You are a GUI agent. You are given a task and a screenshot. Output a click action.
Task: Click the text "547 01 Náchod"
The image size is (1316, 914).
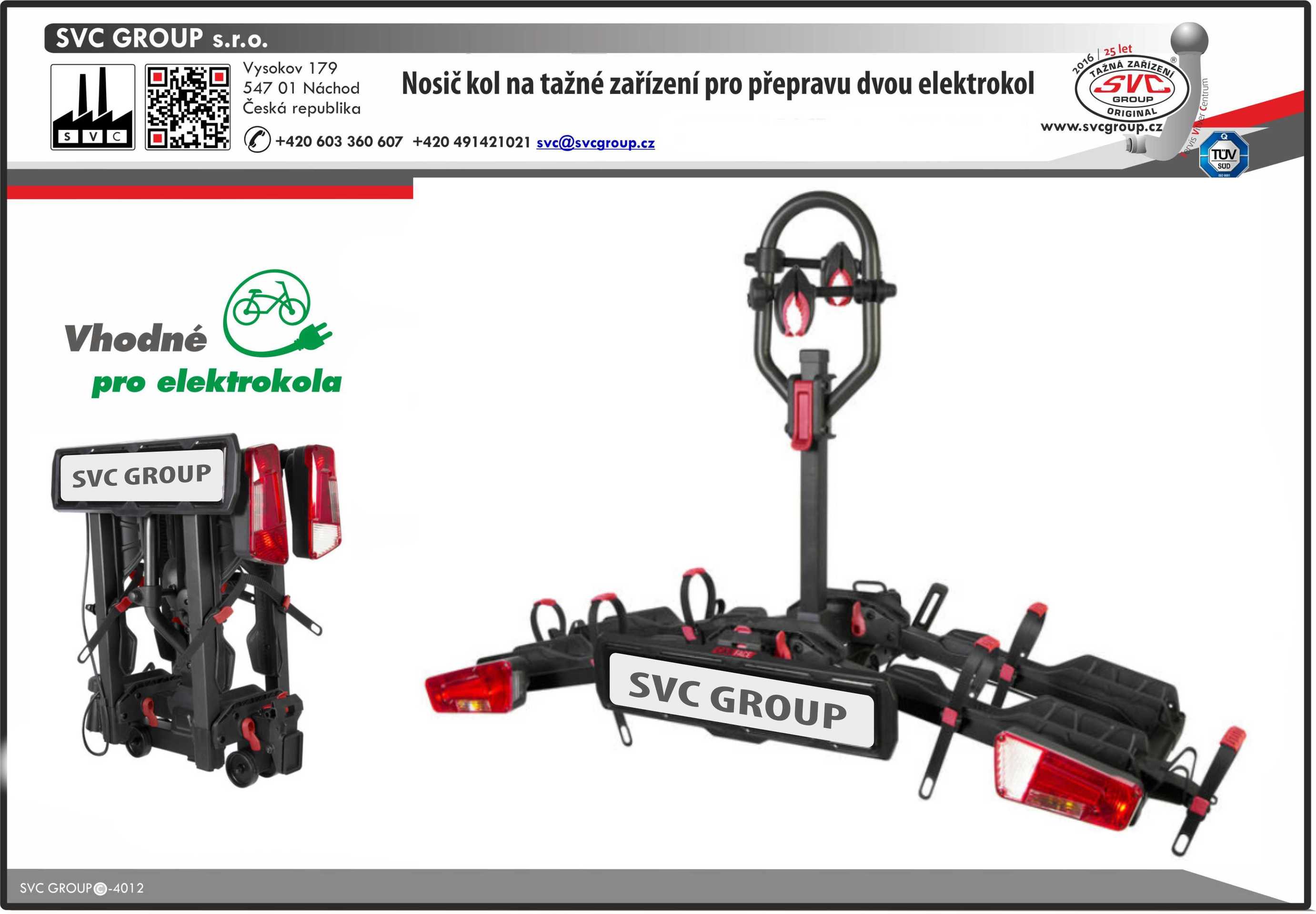tap(301, 88)
